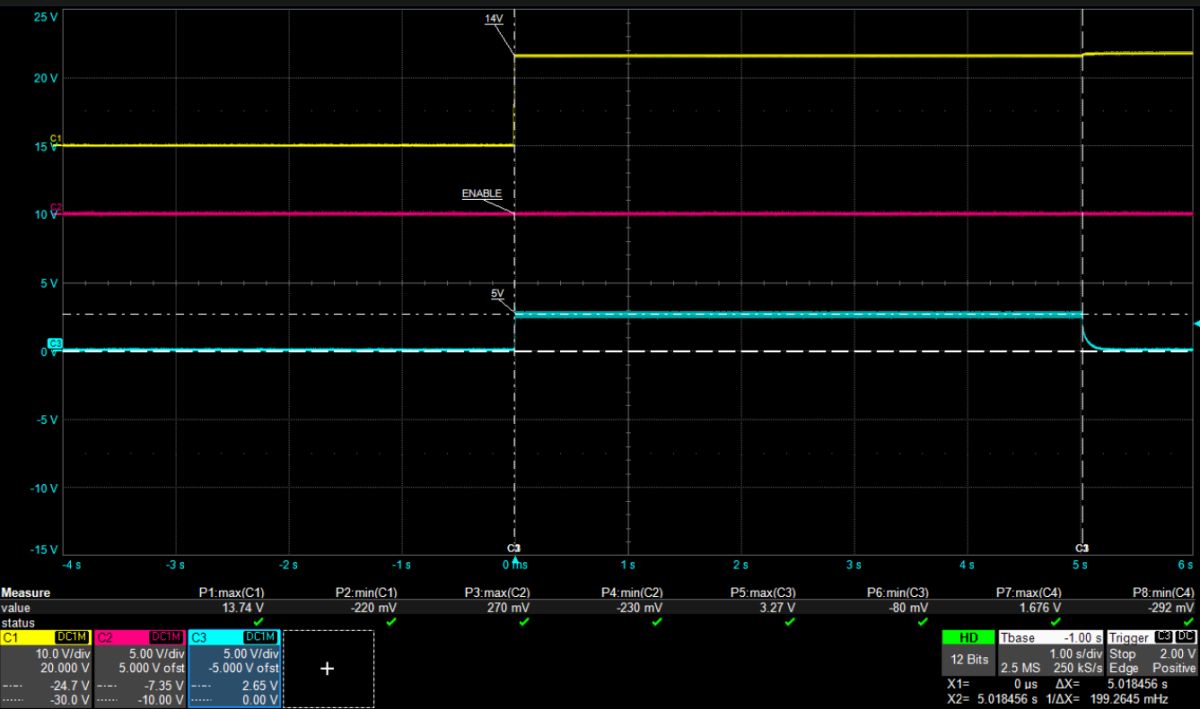Click the -80 mV measurement value
This screenshot has height=709, width=1200.
[x=909, y=607]
